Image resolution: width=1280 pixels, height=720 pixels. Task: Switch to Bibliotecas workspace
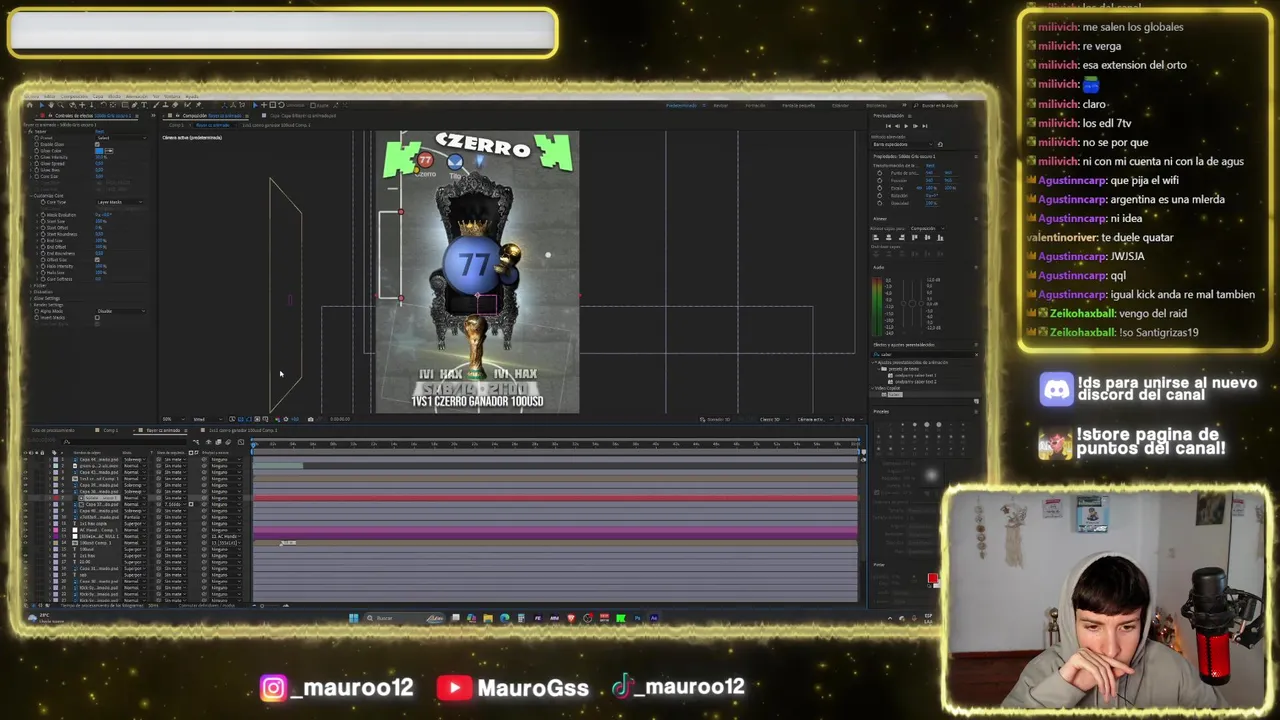877,105
